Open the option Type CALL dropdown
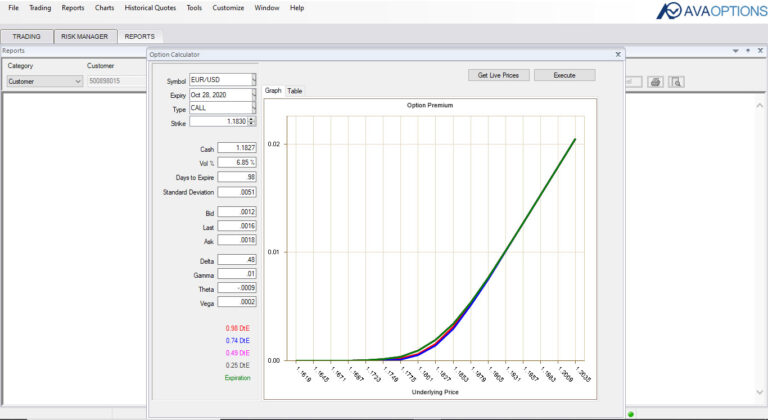Screen dimensions: 768x420 click(254, 108)
